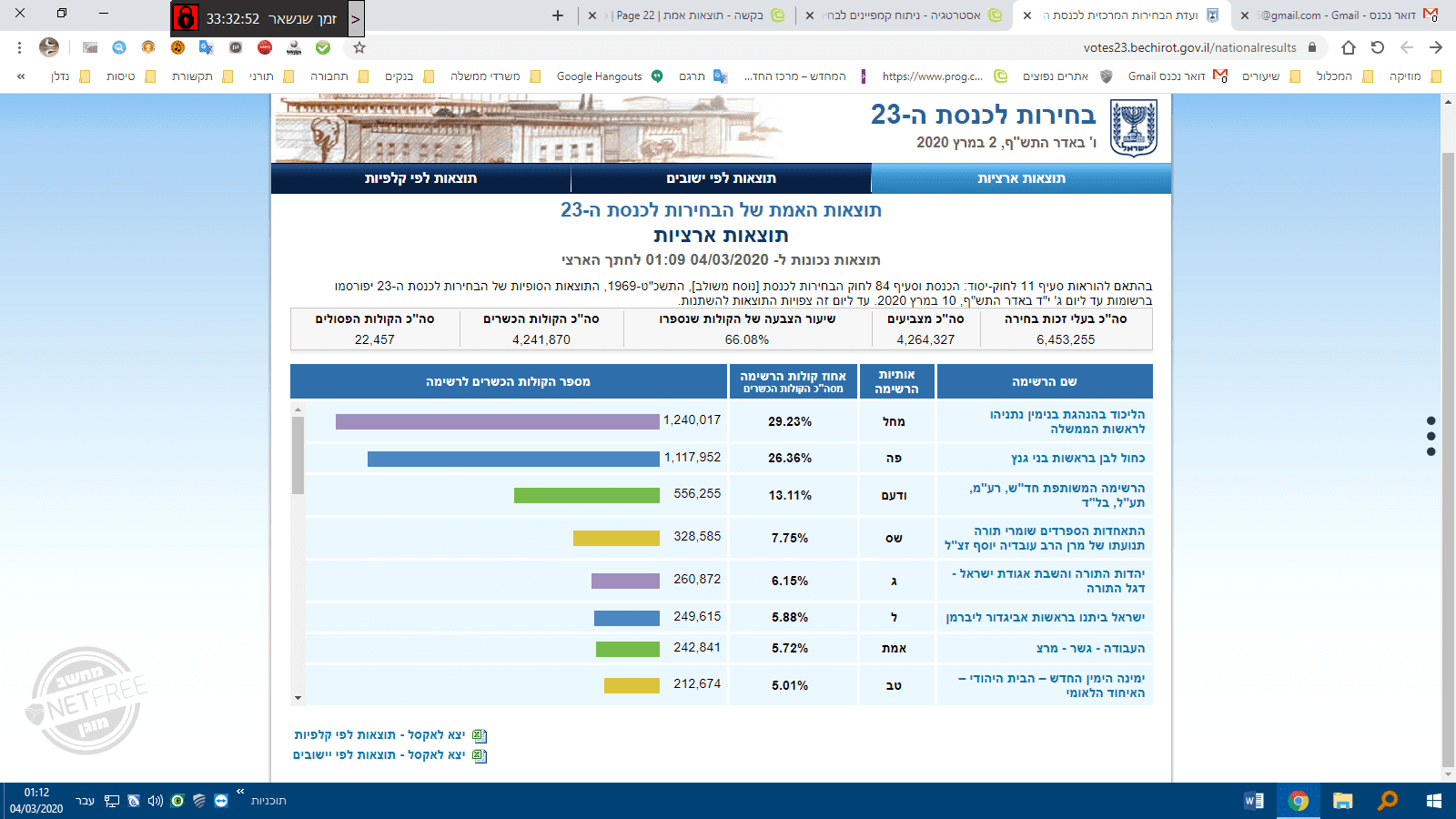Open the תורני bookmark folder
The width and height of the screenshot is (1456, 819).
point(271,76)
